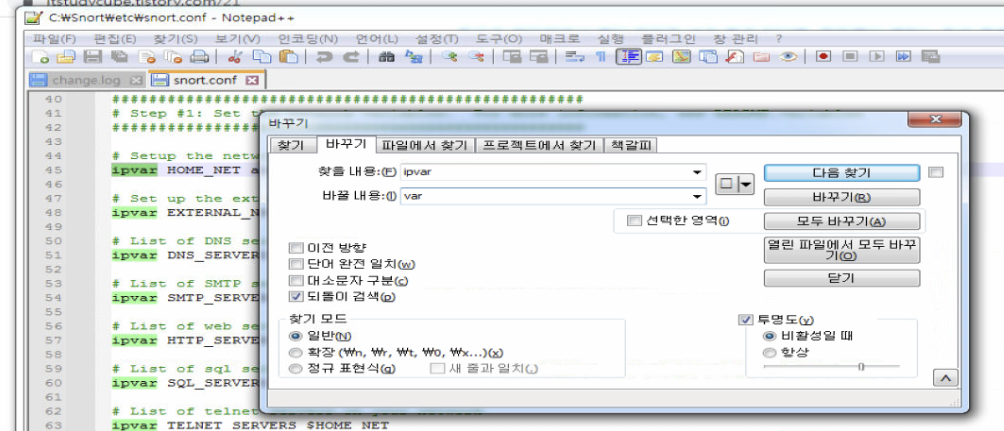Tick checkbox next to 다음 찾기 button
Screen dimensions: 1004x431
pyautogui.click(x=937, y=172)
